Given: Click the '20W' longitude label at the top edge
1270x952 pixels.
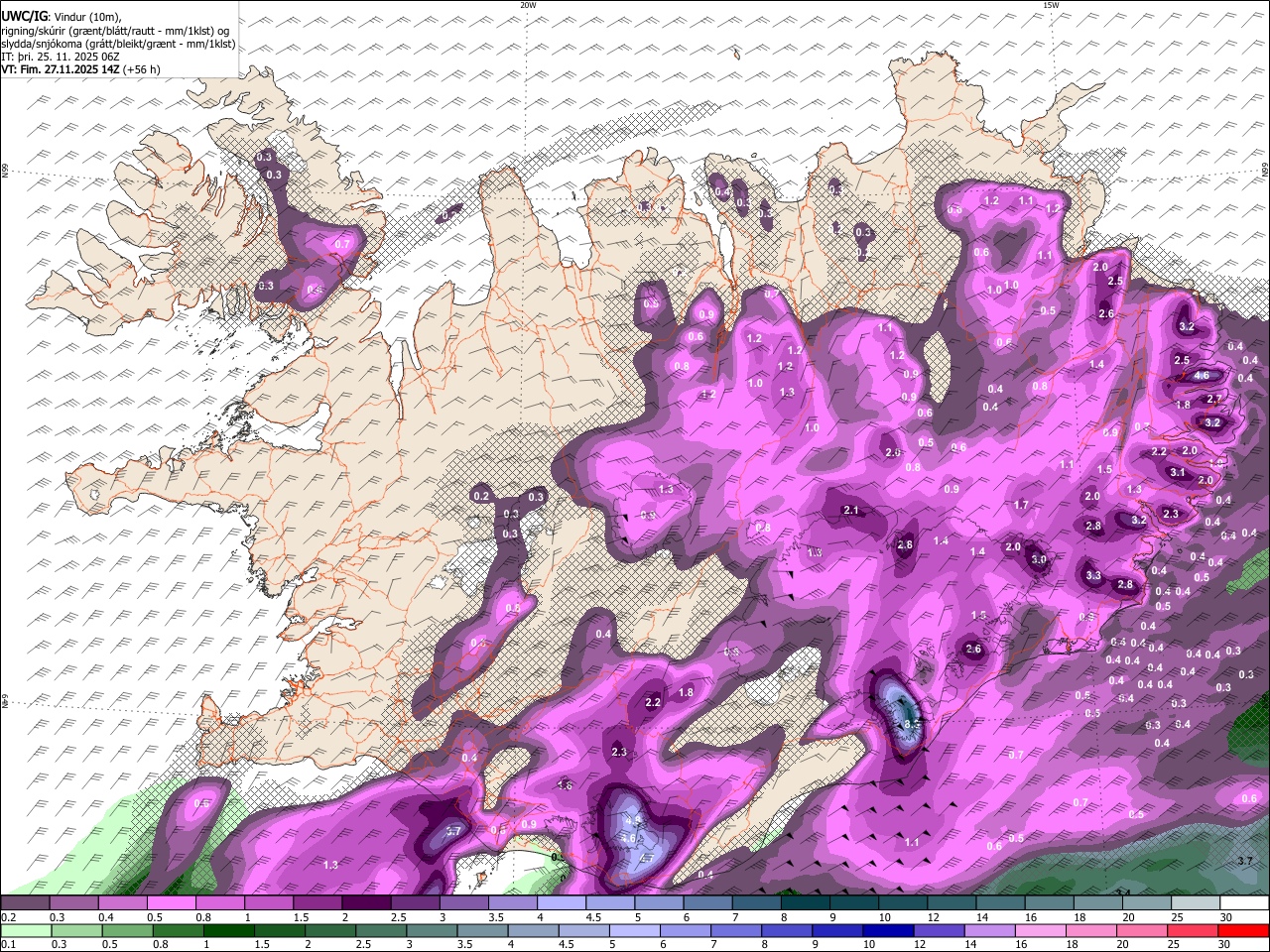Looking at the screenshot, I should click(528, 5).
